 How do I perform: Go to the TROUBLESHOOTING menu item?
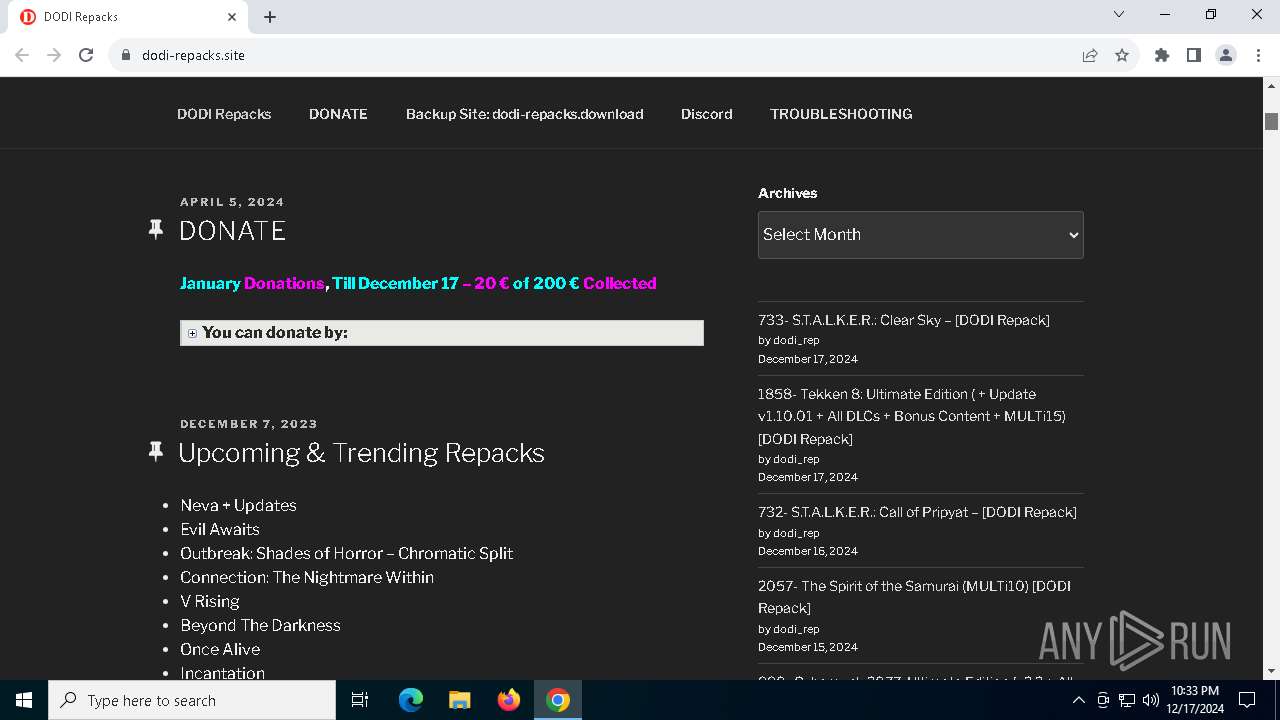(841, 114)
